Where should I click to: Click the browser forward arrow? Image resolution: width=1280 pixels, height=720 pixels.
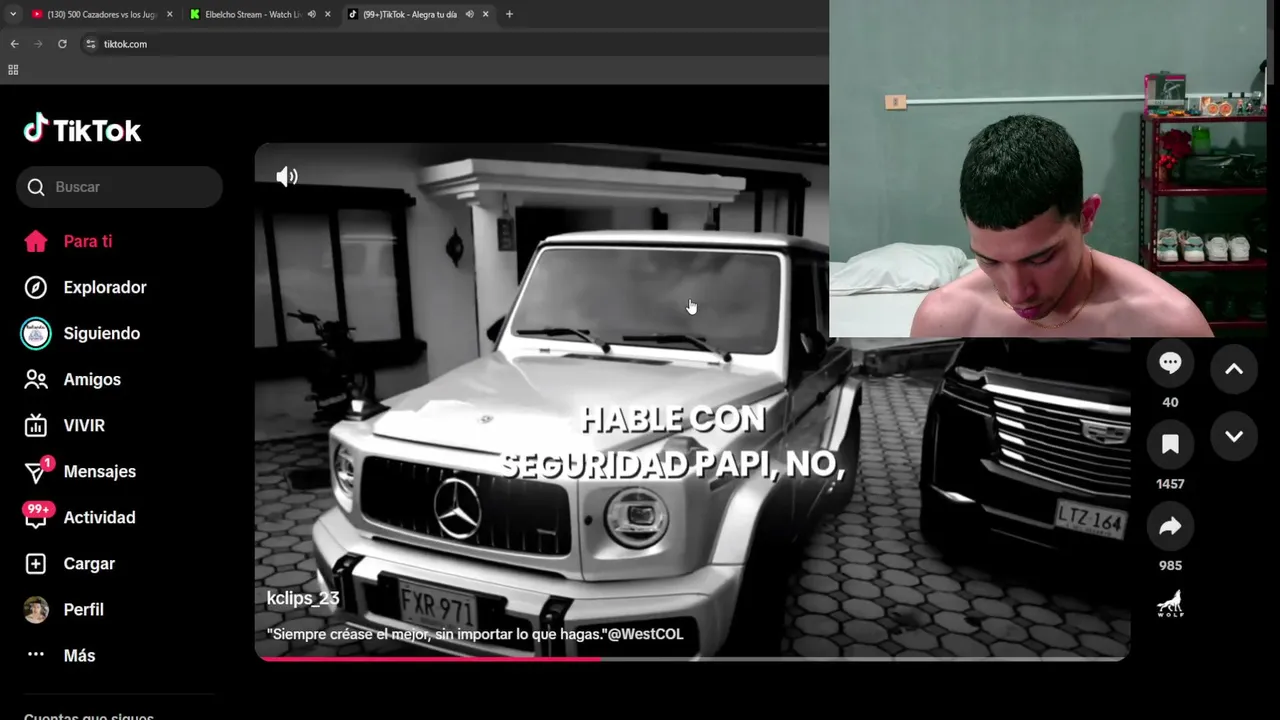[38, 44]
